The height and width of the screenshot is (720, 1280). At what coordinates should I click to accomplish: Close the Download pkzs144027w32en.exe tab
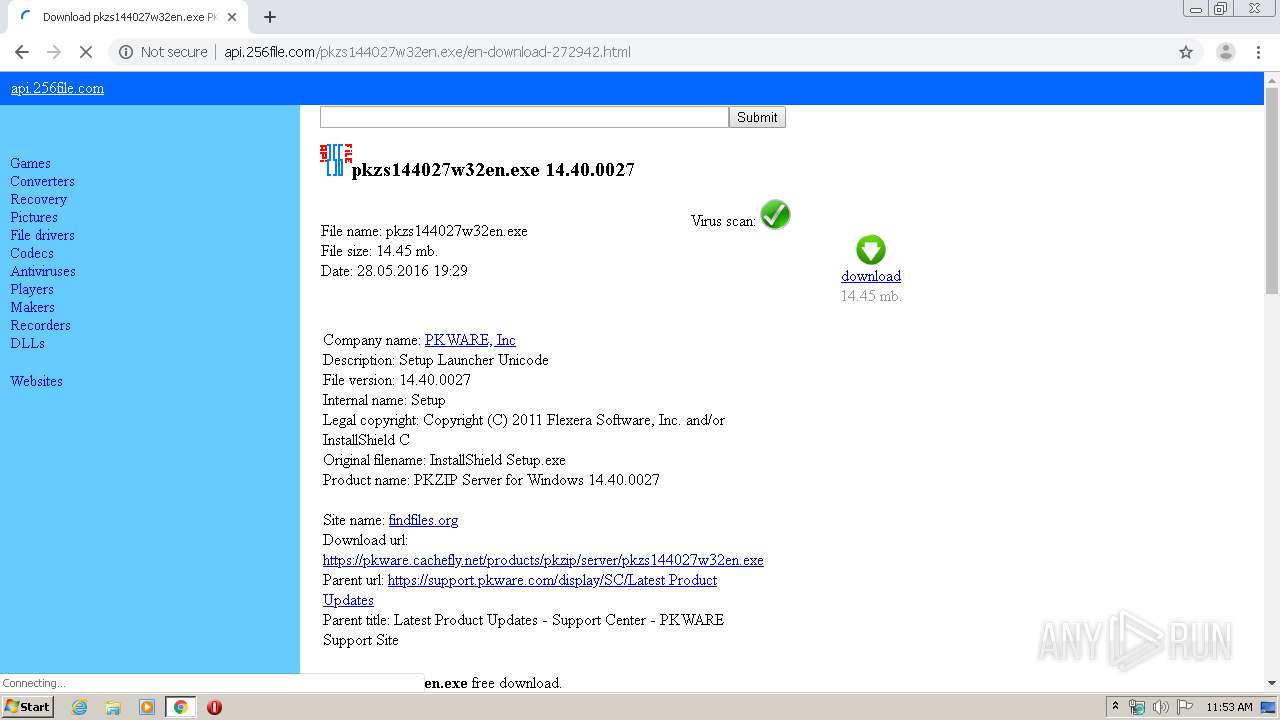click(232, 17)
